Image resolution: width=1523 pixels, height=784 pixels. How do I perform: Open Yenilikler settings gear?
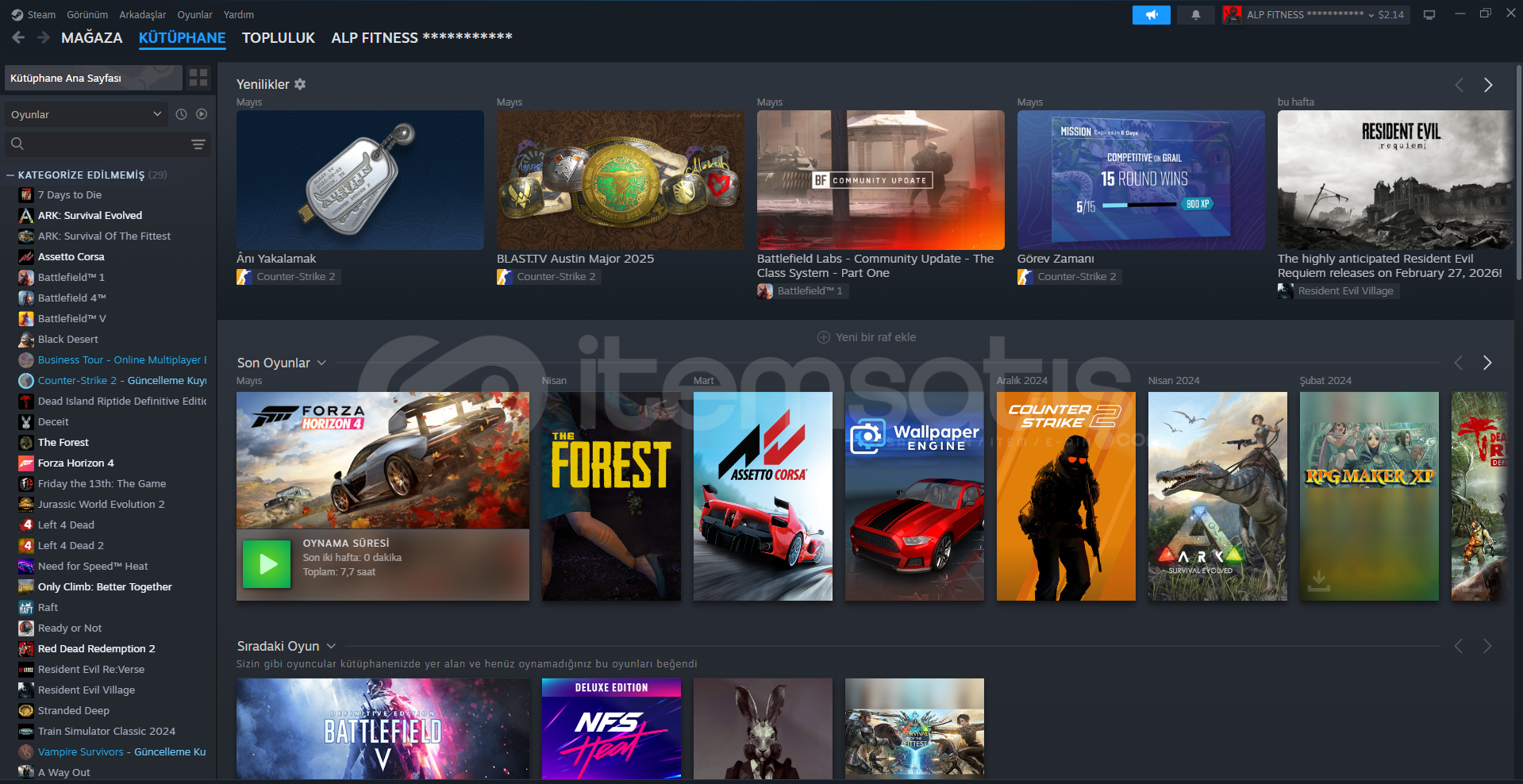coord(300,84)
